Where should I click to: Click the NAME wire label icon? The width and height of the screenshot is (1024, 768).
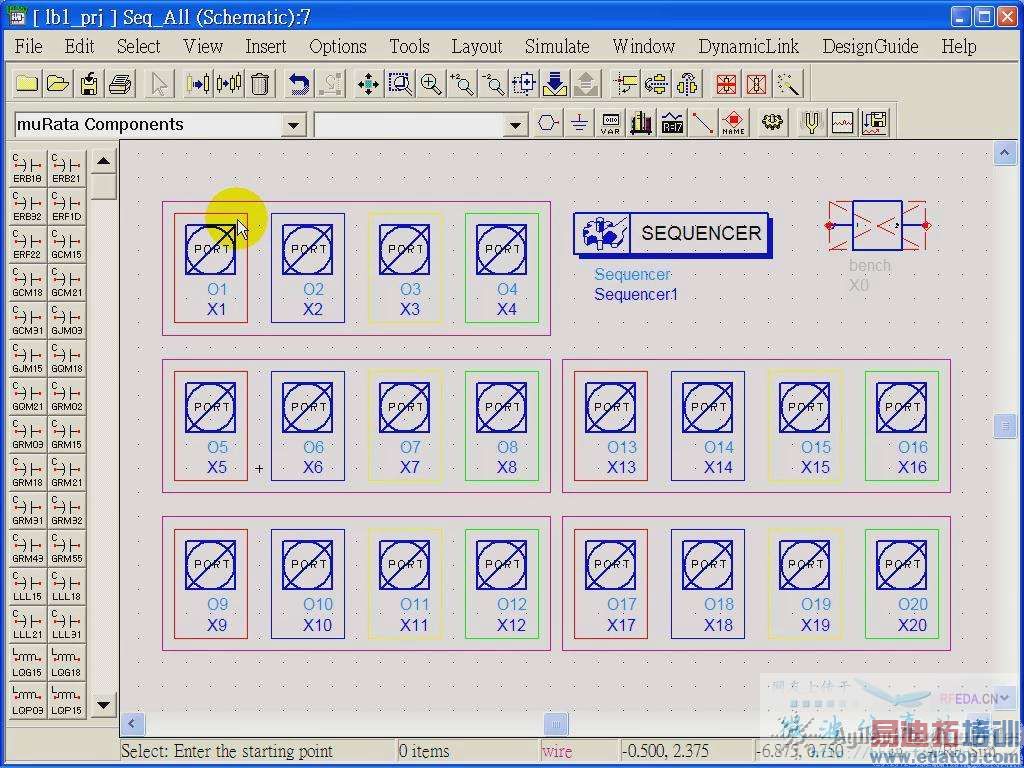point(733,123)
